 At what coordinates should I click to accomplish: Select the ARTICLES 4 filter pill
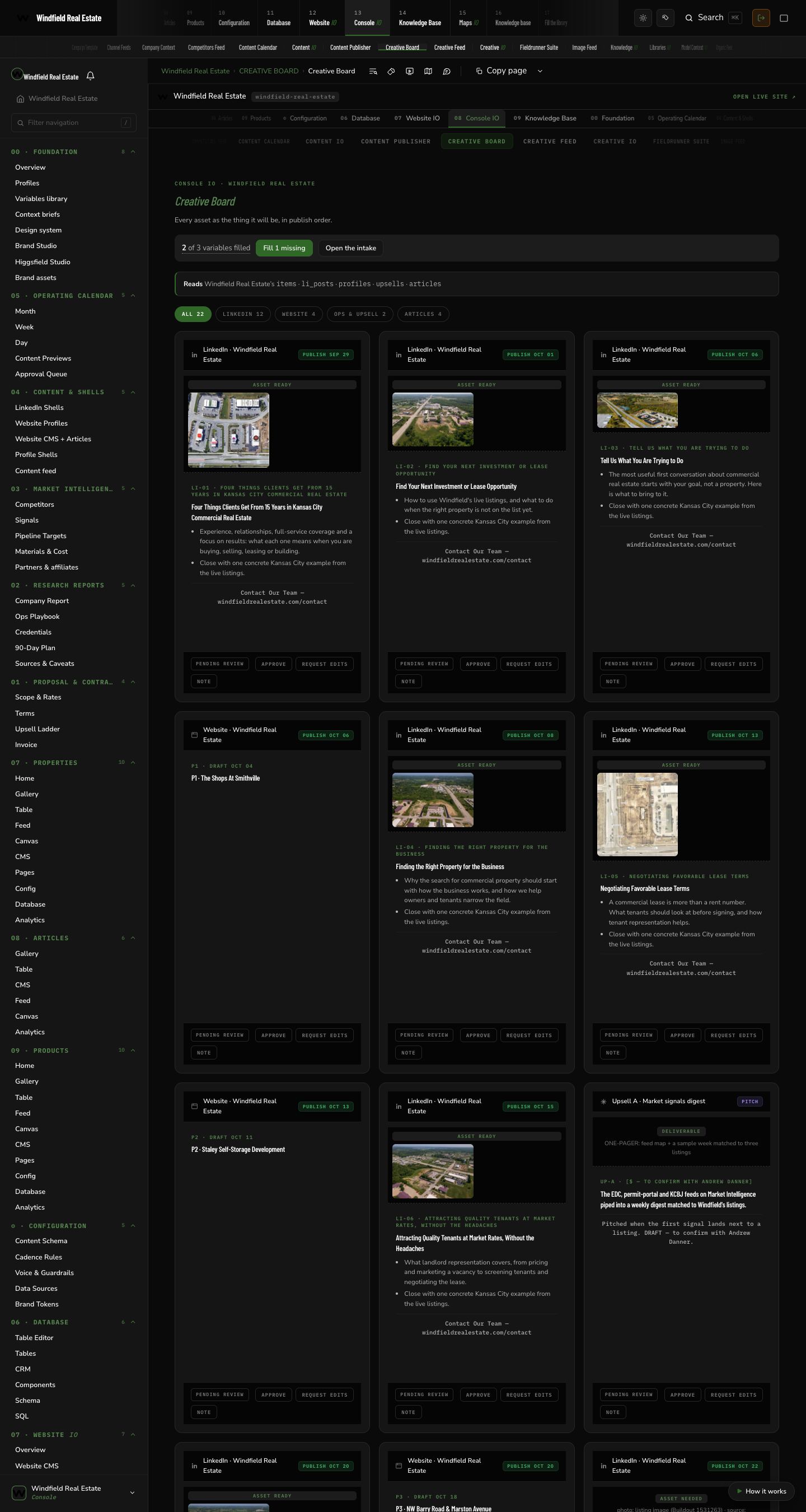tap(423, 314)
